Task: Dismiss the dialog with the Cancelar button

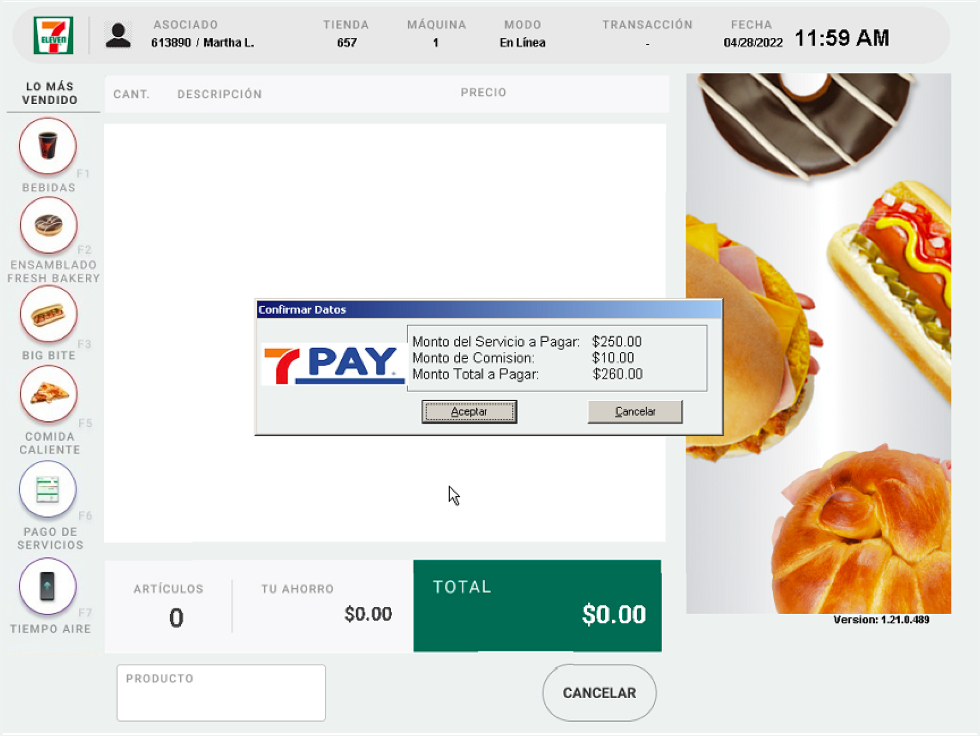Action: [635, 412]
